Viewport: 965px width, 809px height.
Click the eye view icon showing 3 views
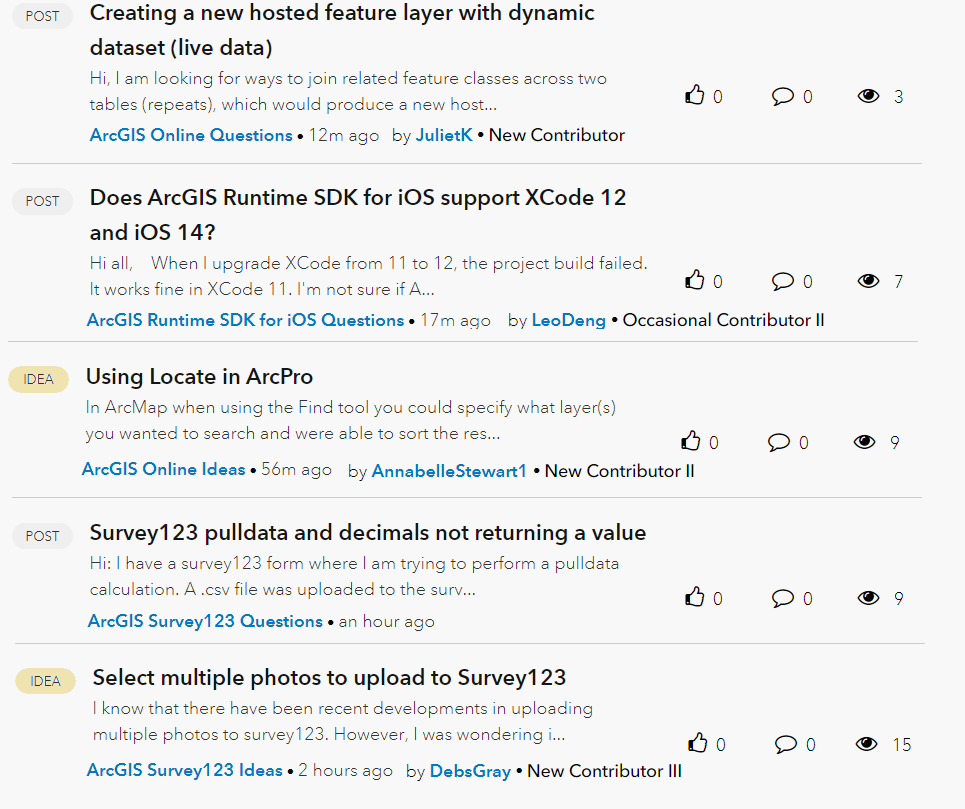[868, 96]
